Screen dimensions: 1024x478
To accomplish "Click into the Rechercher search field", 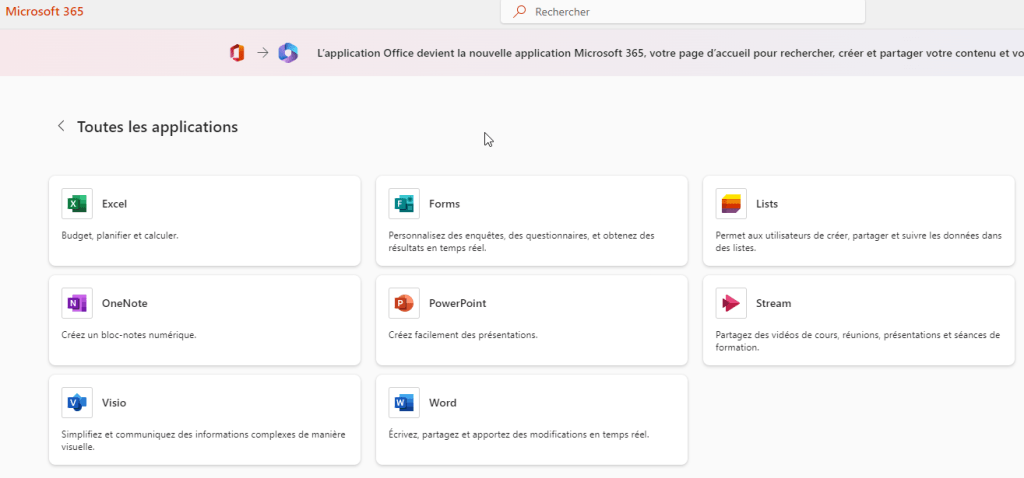I will click(690, 12).
